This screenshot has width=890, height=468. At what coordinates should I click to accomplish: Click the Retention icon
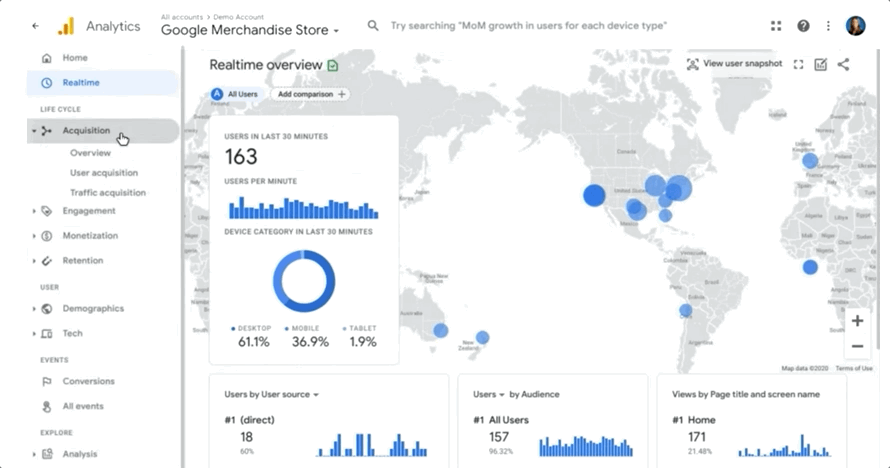click(x=47, y=261)
